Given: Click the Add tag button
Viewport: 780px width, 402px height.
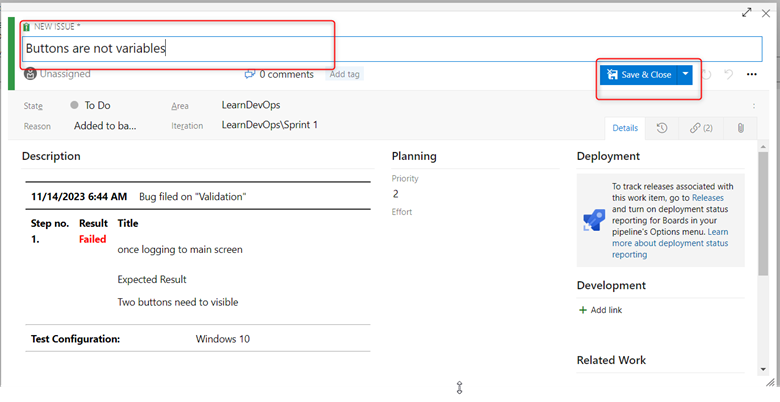Looking at the screenshot, I should point(345,74).
